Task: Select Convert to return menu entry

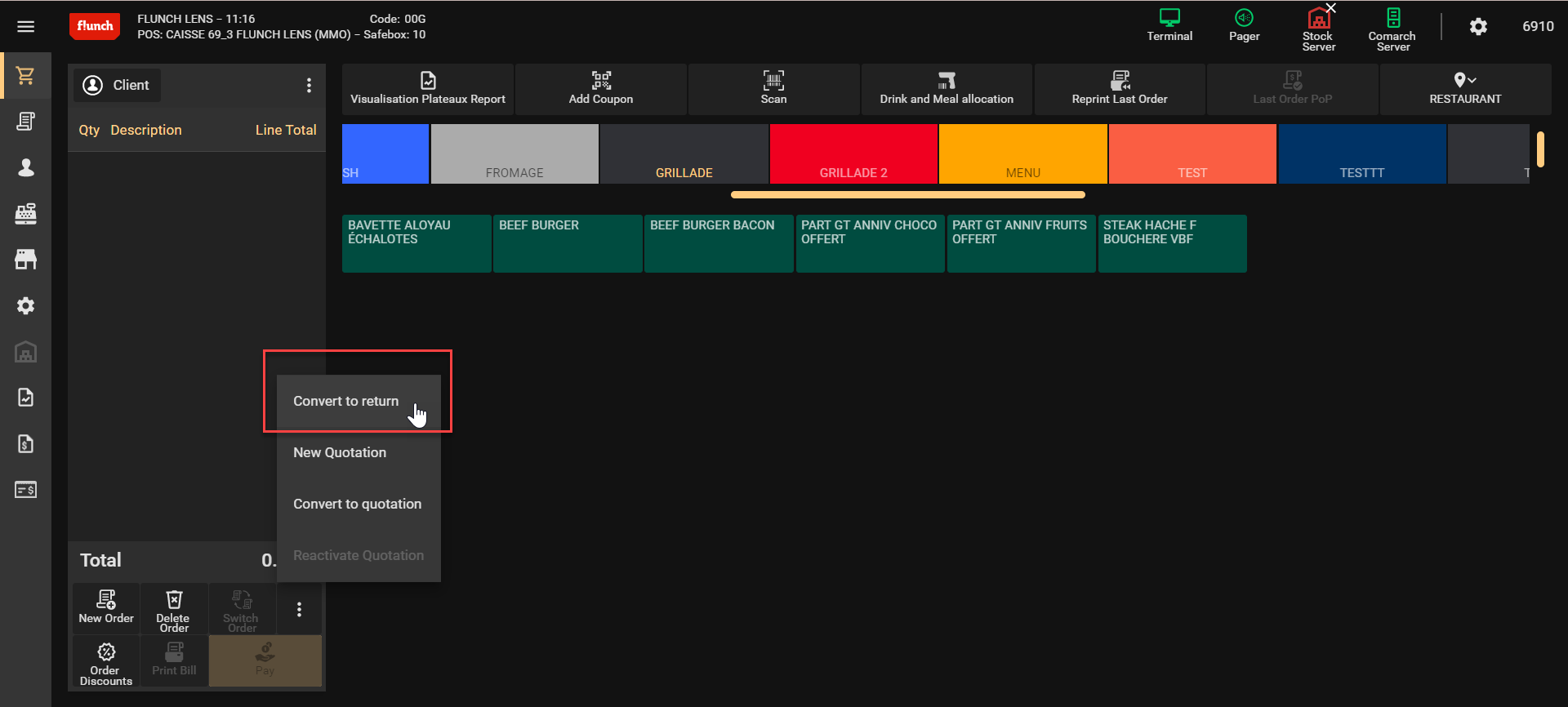Action: click(x=346, y=402)
